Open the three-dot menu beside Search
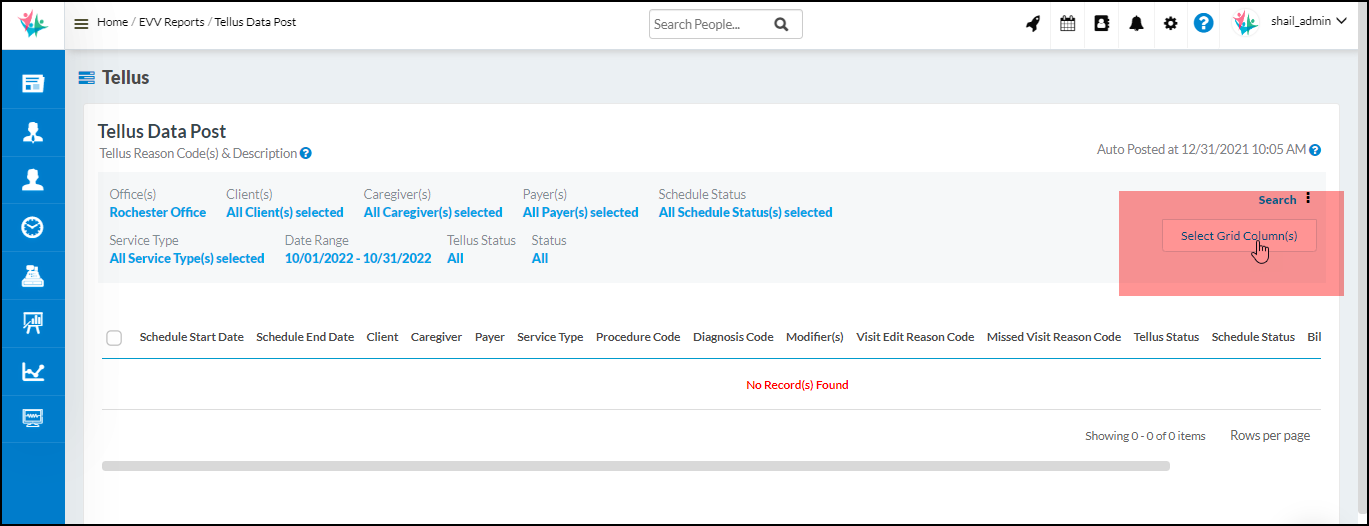Screen dimensions: 1369x526 [1308, 199]
